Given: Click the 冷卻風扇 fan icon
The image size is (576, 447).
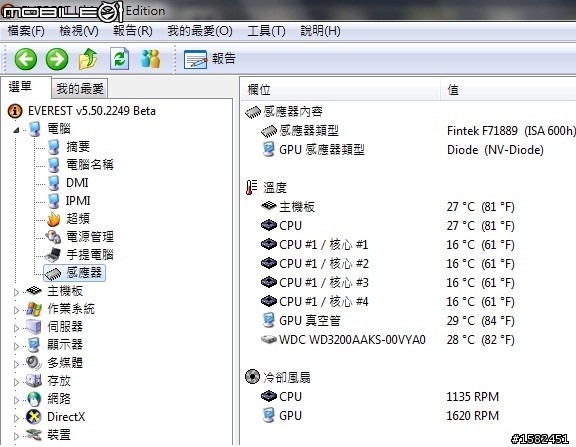Looking at the screenshot, I should [252, 377].
